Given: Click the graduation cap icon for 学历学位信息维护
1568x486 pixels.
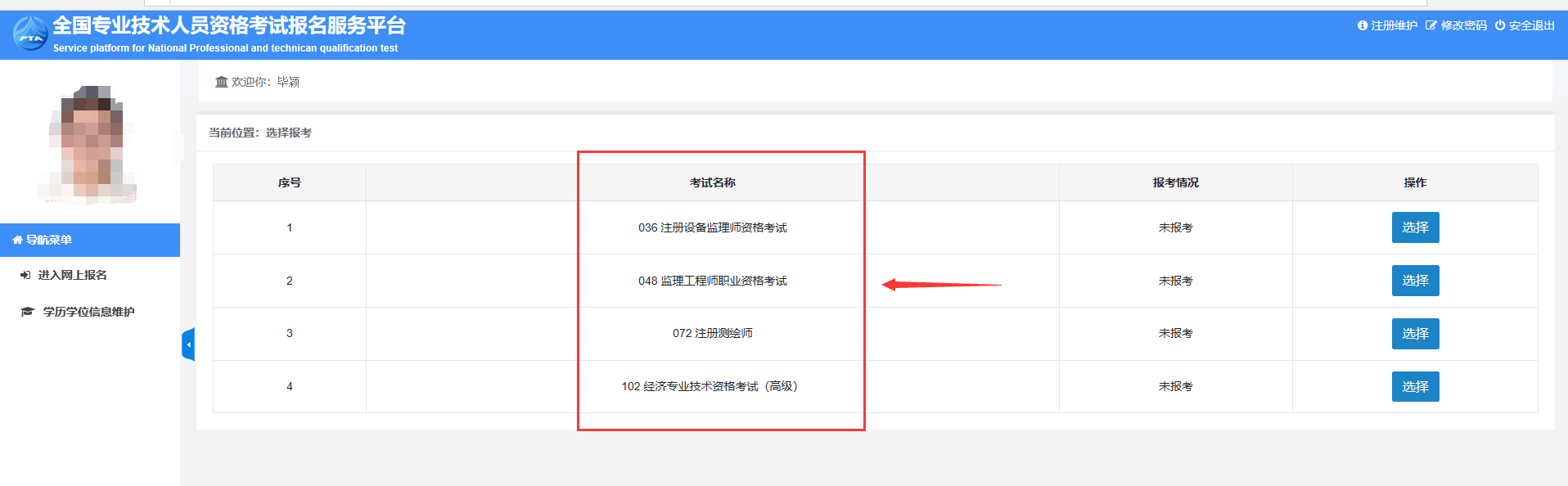Looking at the screenshot, I should 27,312.
